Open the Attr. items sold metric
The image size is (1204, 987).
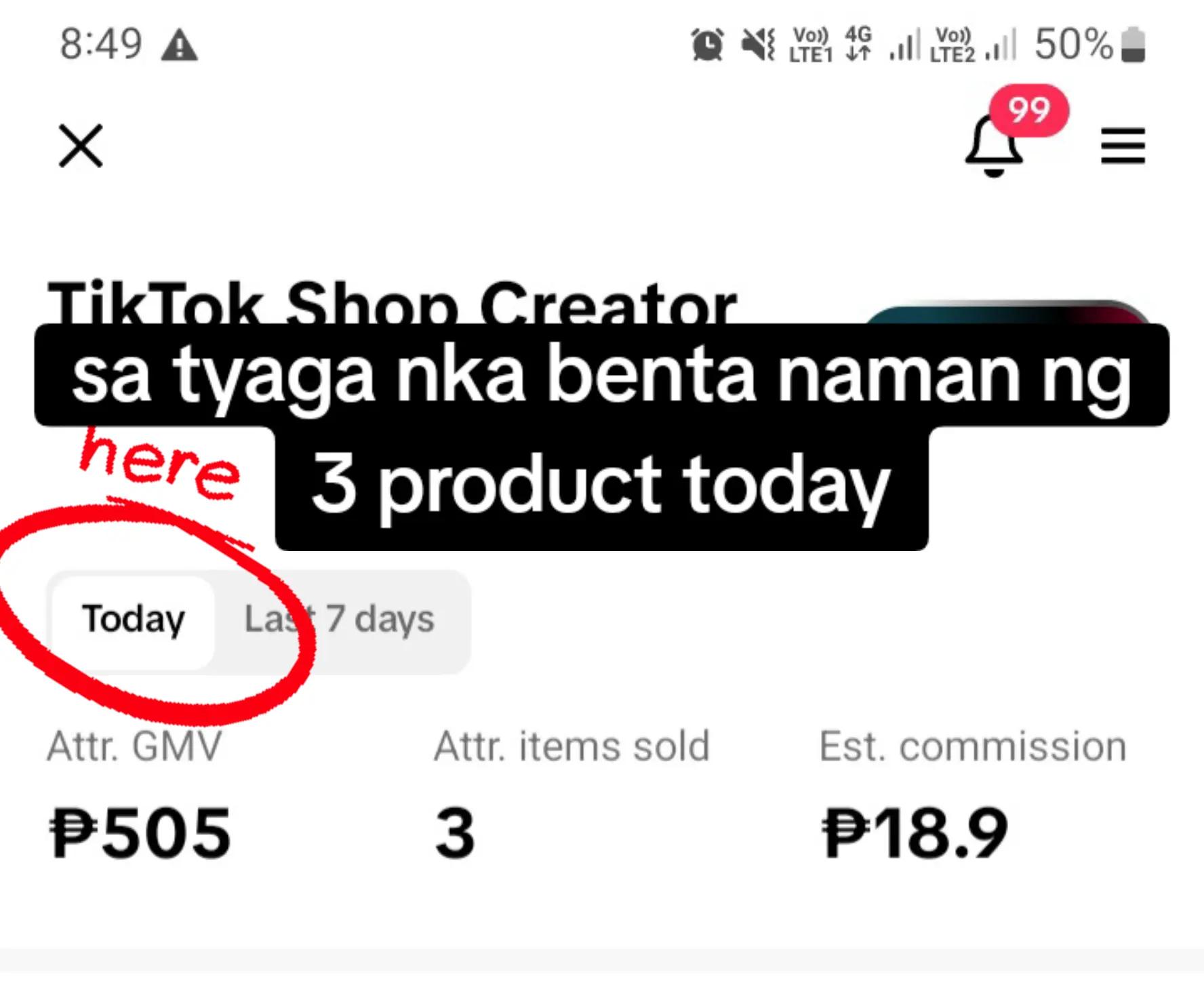[x=571, y=794]
